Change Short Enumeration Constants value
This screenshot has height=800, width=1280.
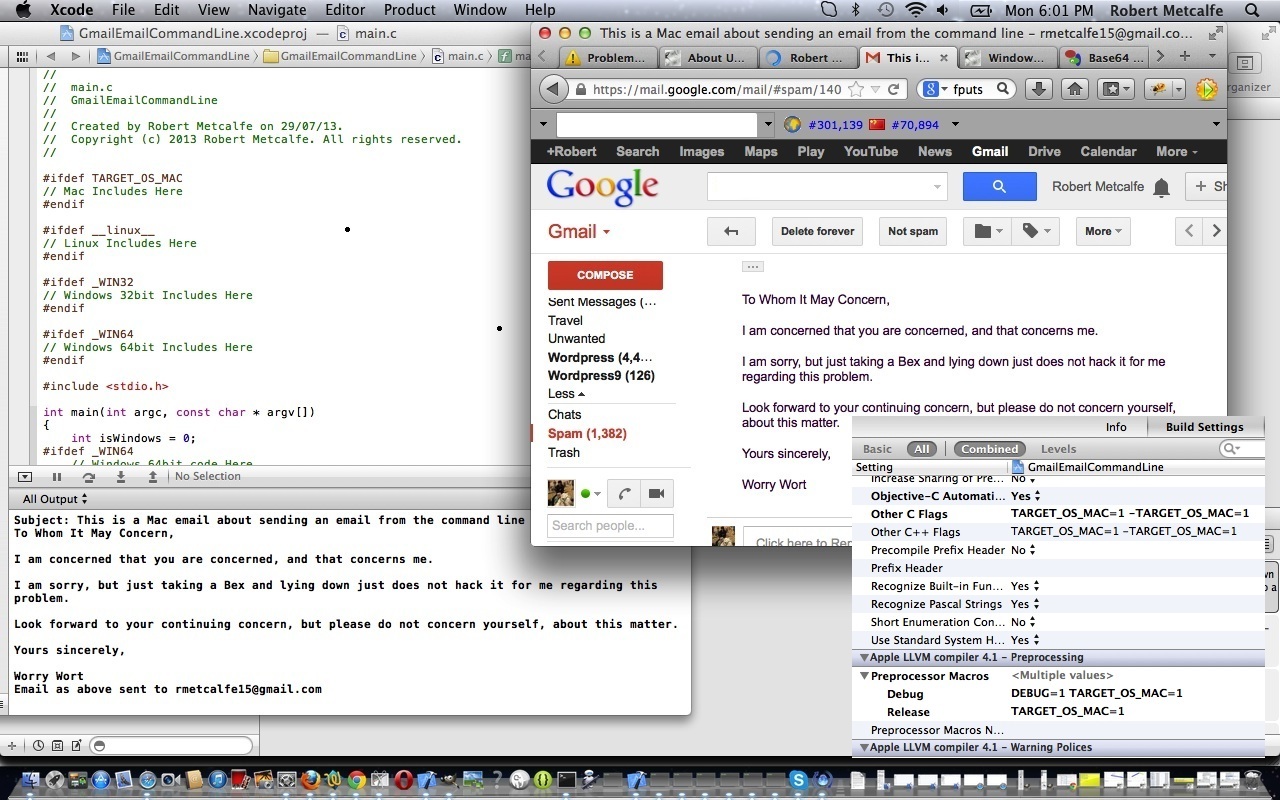click(x=1023, y=622)
